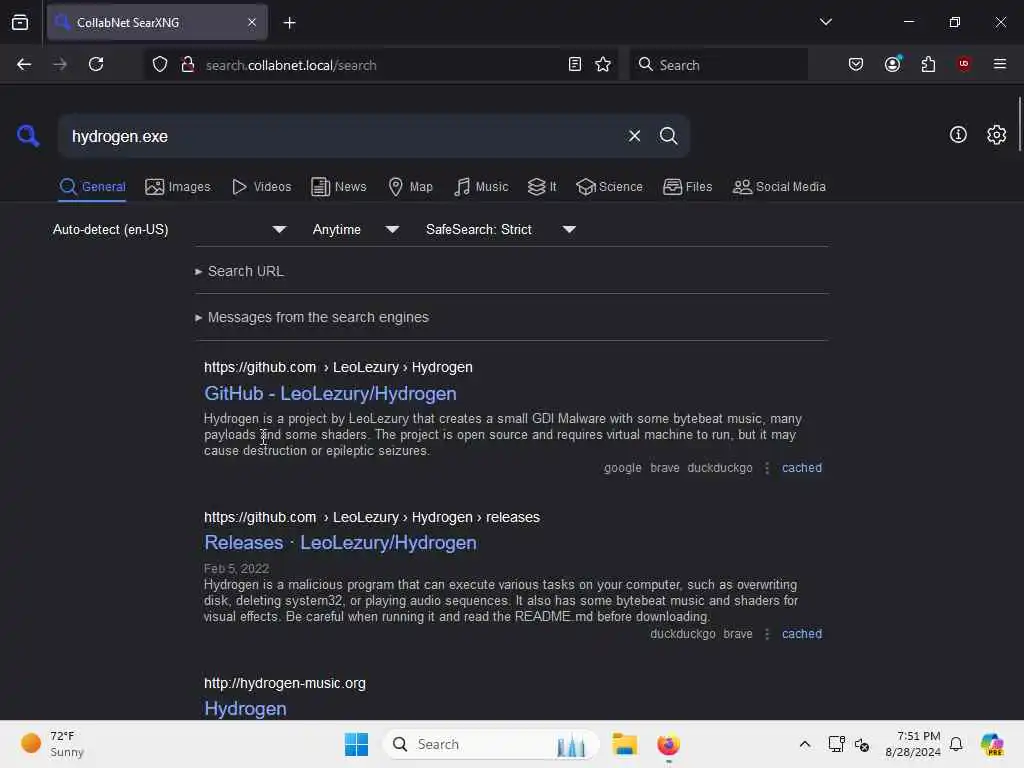
Task: Switch to the News category
Action: tap(339, 187)
